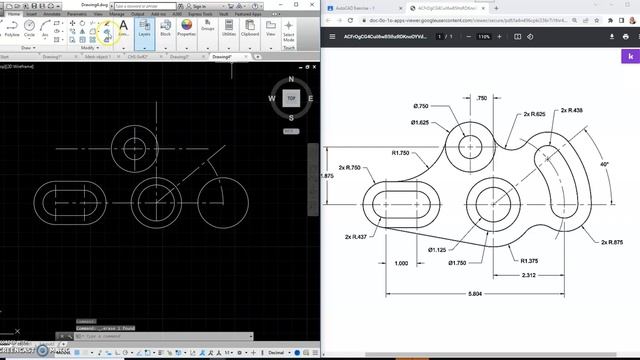Select the Circle drawing tool
Viewport: 640px width, 360px height.
pyautogui.click(x=29, y=28)
